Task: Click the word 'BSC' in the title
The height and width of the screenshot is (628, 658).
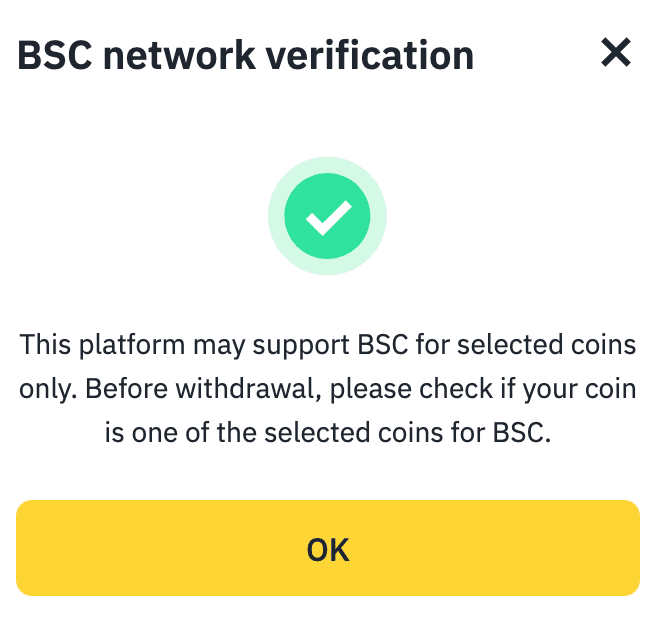Action: pos(54,55)
